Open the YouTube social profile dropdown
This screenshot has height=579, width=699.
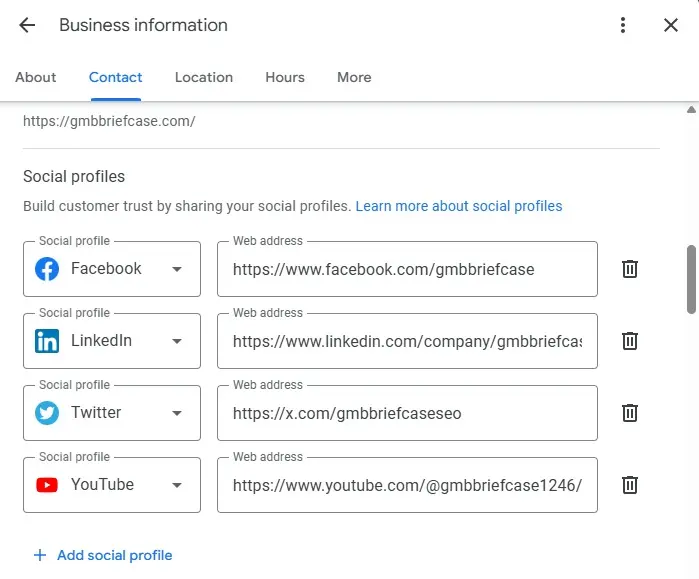[112, 485]
